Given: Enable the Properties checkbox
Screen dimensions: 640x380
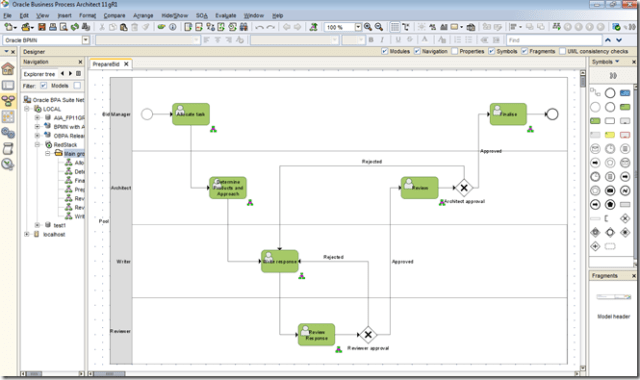Looking at the screenshot, I should 454,51.
